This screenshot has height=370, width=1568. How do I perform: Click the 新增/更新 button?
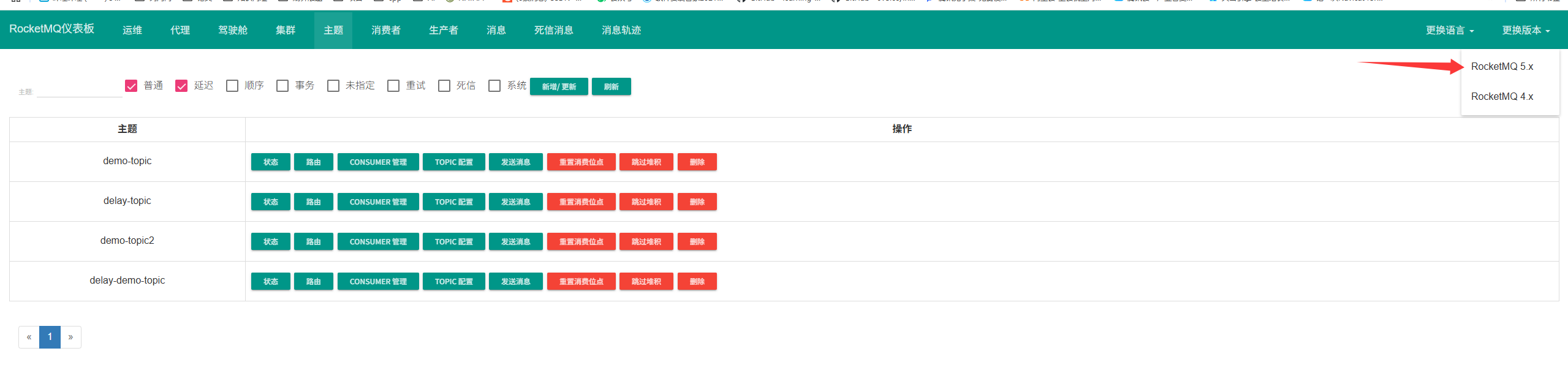click(559, 86)
